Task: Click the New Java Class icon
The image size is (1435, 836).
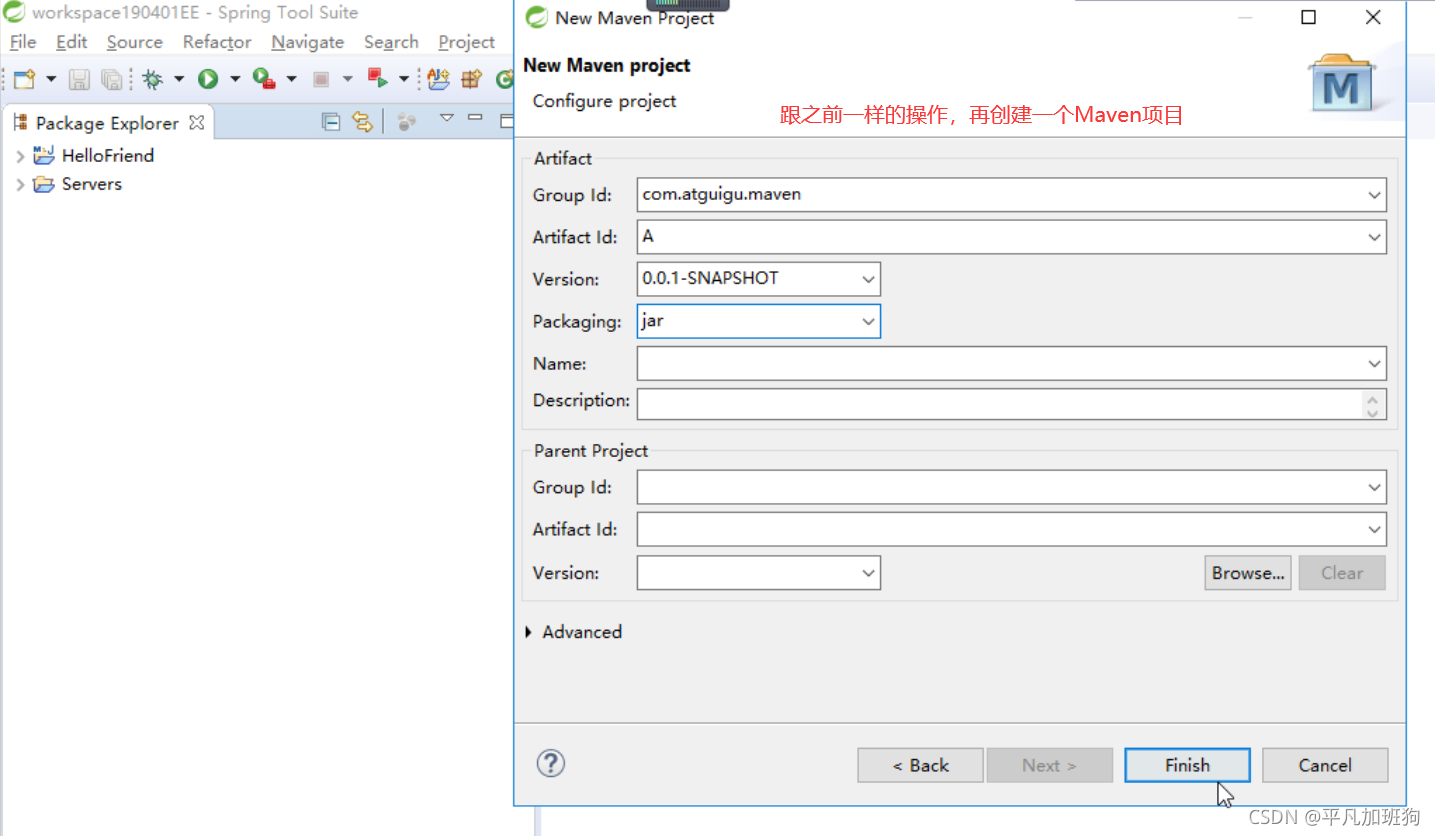Action: tap(505, 79)
